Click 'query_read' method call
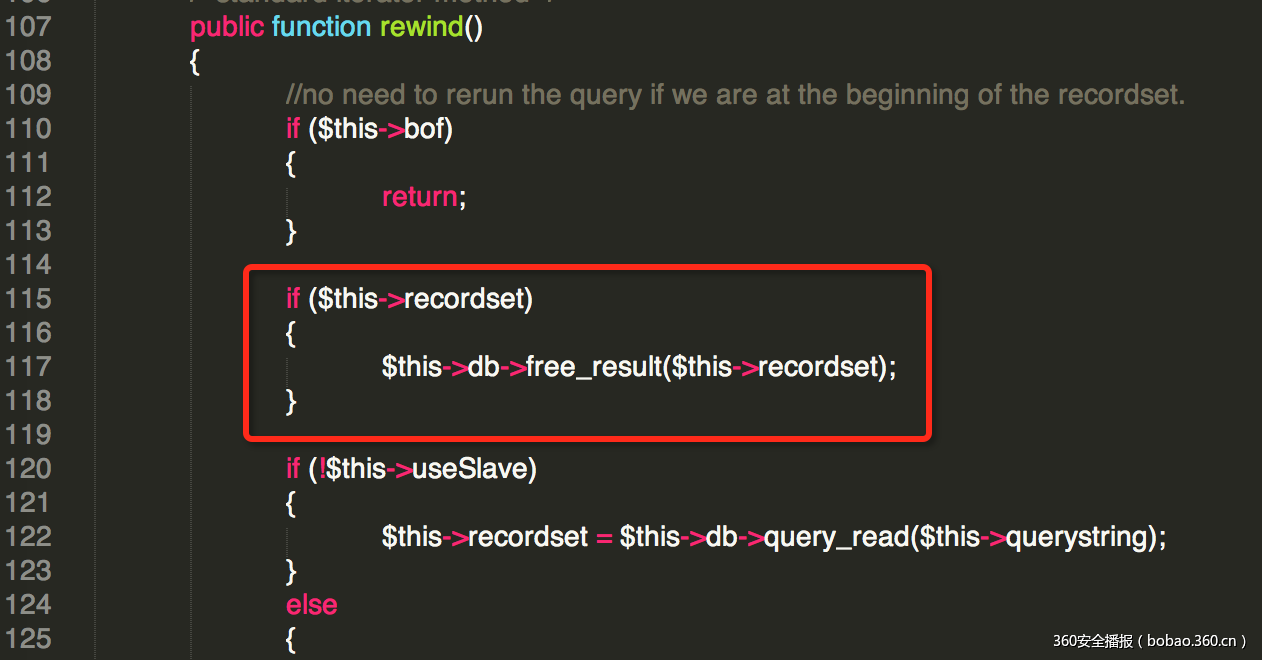Viewport: 1262px width, 660px height. click(838, 537)
